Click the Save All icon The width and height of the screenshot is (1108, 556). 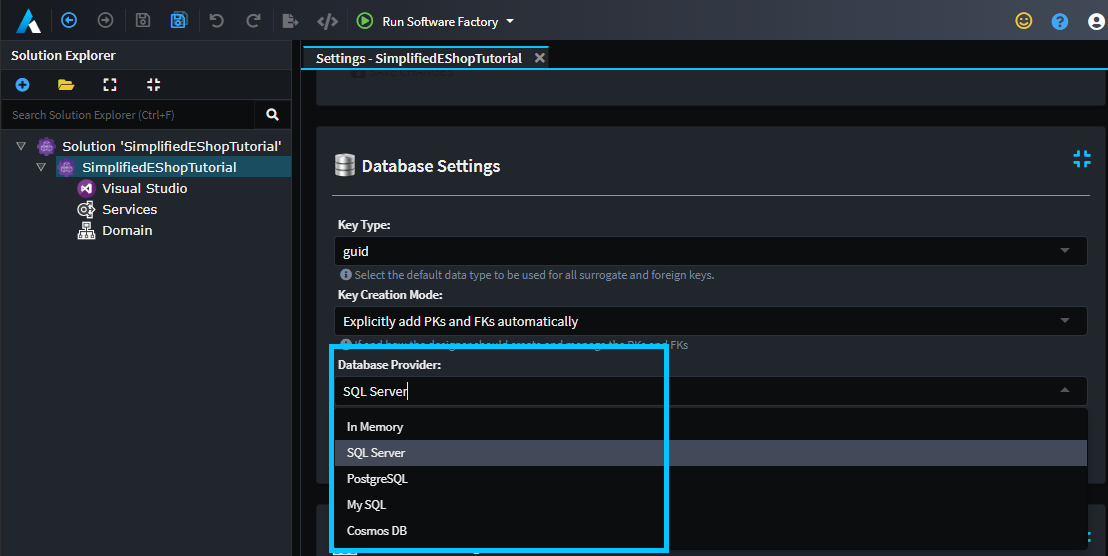[x=179, y=20]
